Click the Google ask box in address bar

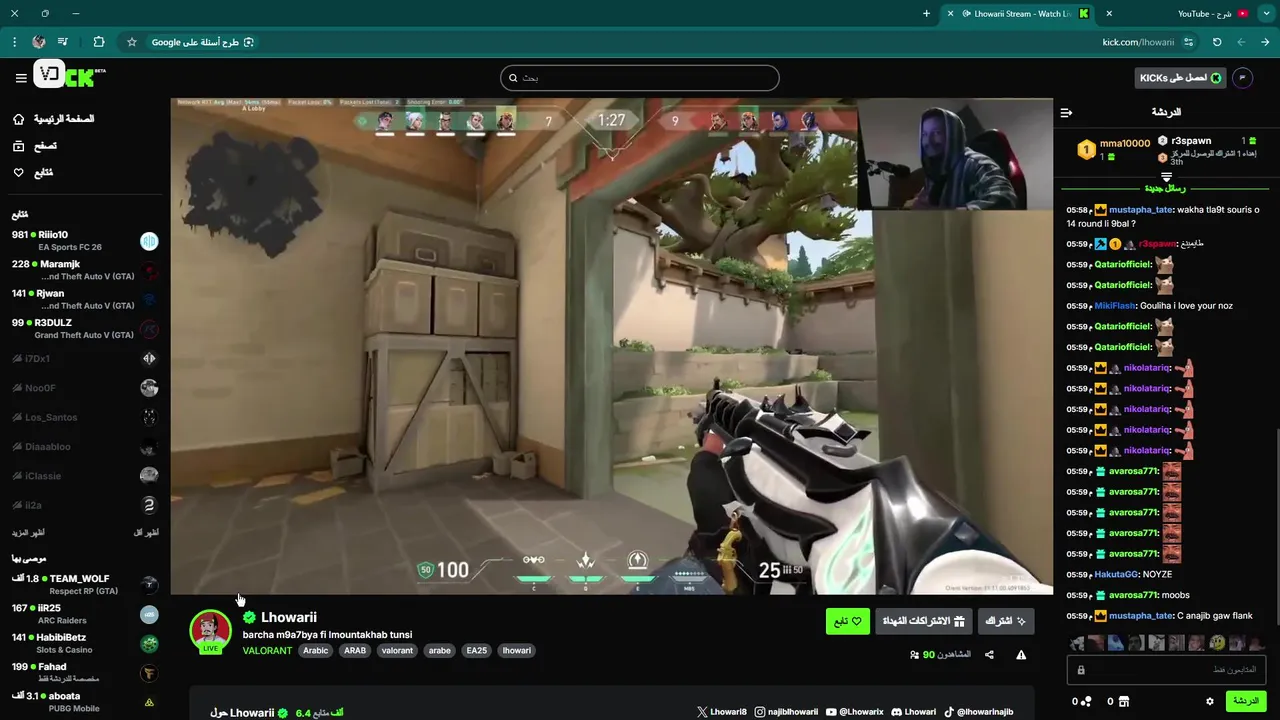point(203,42)
